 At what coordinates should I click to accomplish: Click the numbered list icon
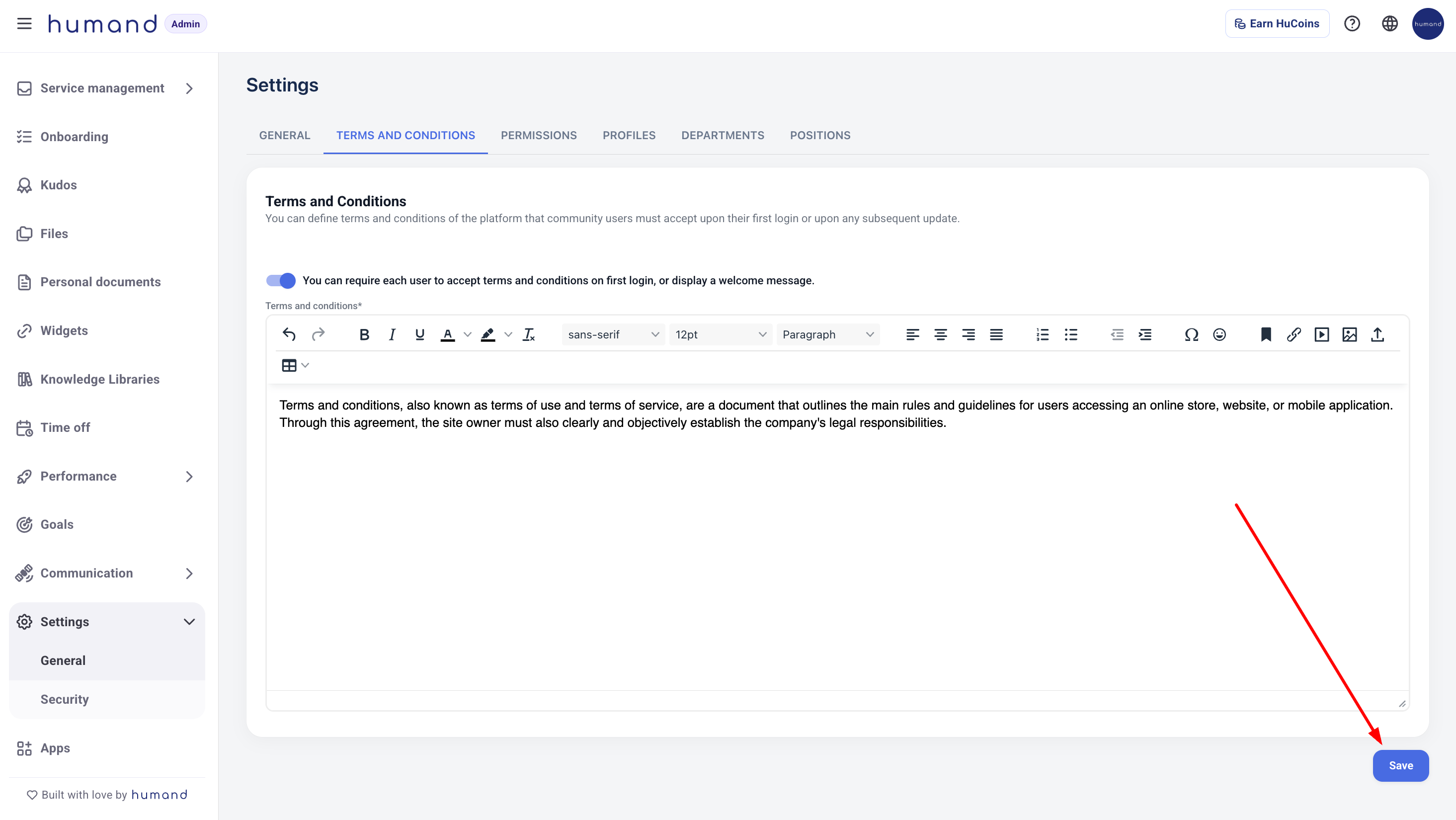[x=1042, y=334]
